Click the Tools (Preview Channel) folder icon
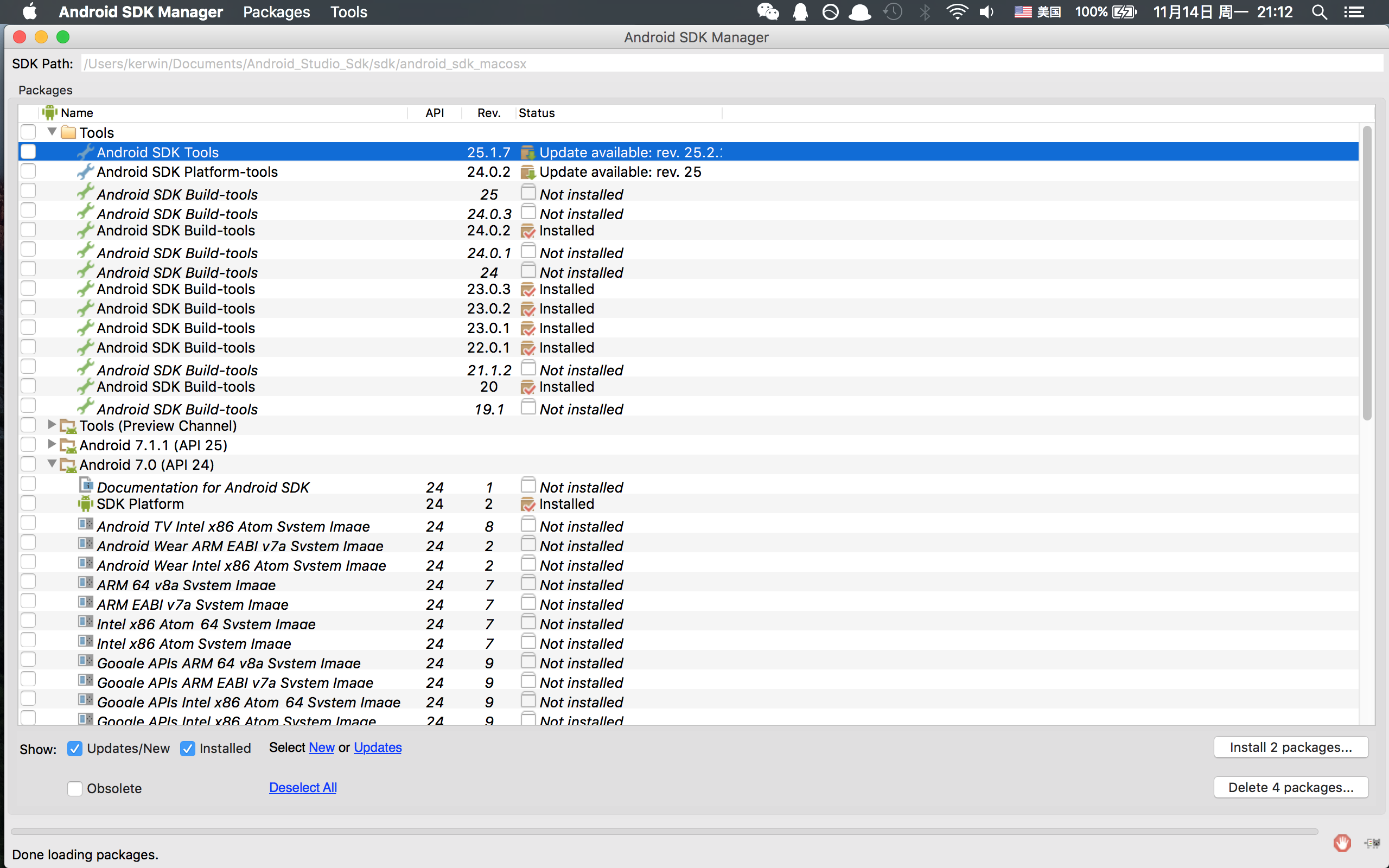Image resolution: width=1389 pixels, height=868 pixels. 68,426
